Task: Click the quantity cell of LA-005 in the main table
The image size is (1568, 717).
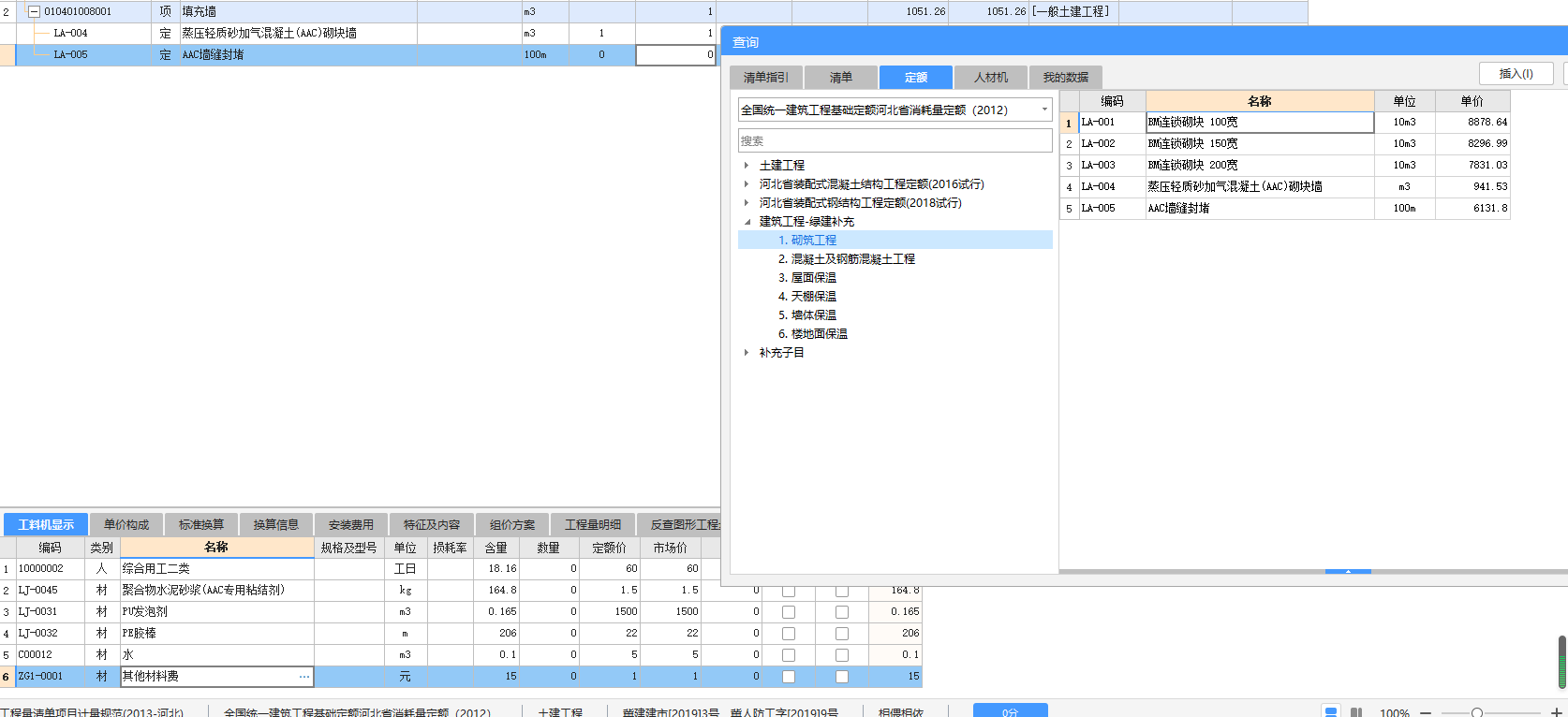Action: point(676,55)
